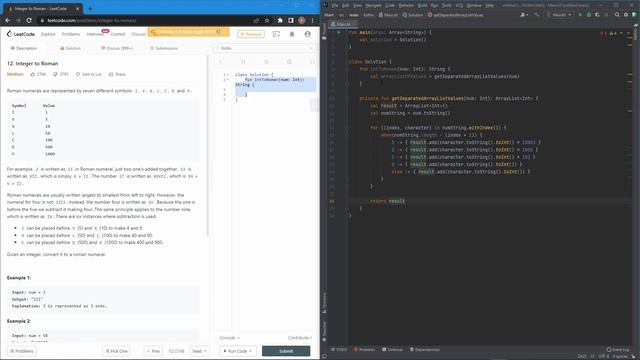This screenshot has width=640, height=360.
Task: Open the Problems tool window in IntelliJ
Action: [364, 349]
